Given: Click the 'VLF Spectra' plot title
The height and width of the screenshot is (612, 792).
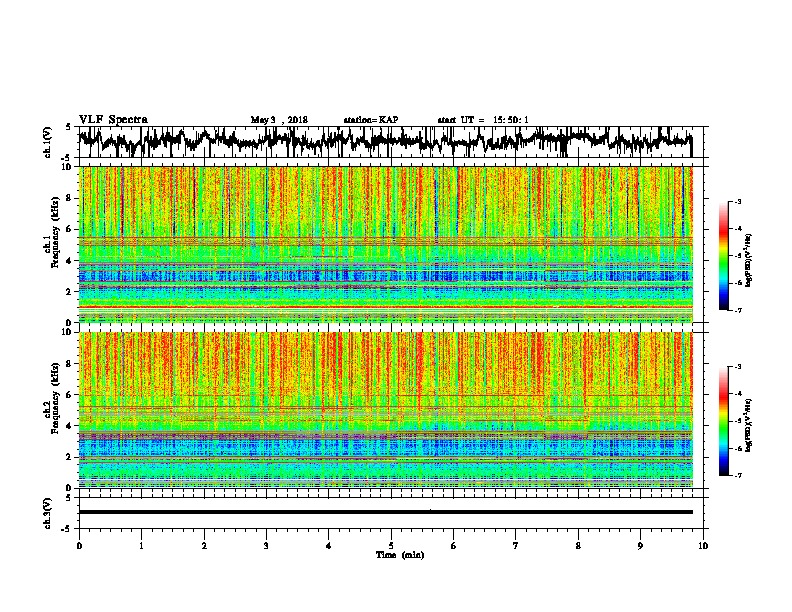Looking at the screenshot, I should coord(113,119).
